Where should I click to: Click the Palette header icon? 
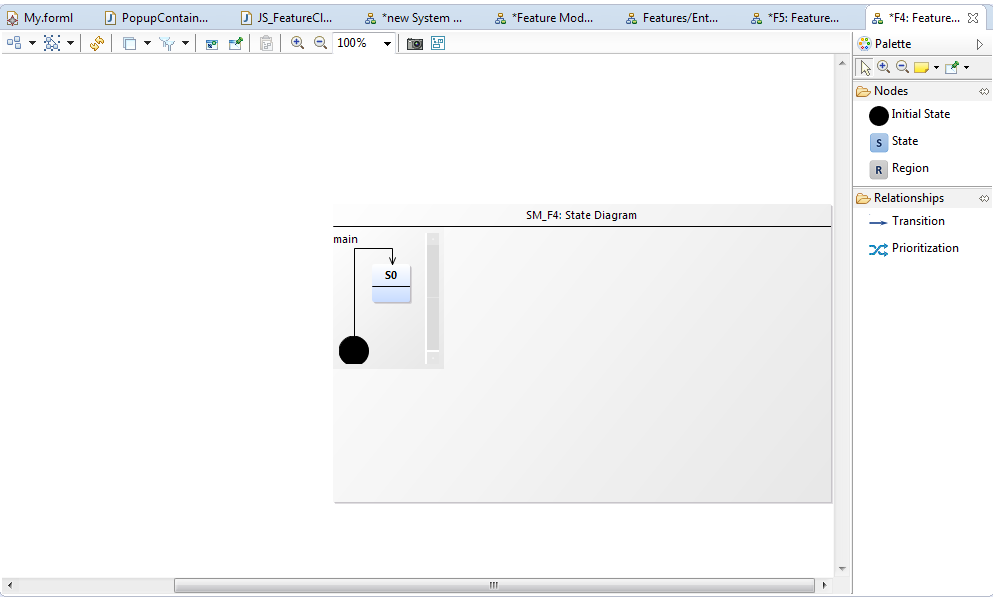tap(864, 44)
